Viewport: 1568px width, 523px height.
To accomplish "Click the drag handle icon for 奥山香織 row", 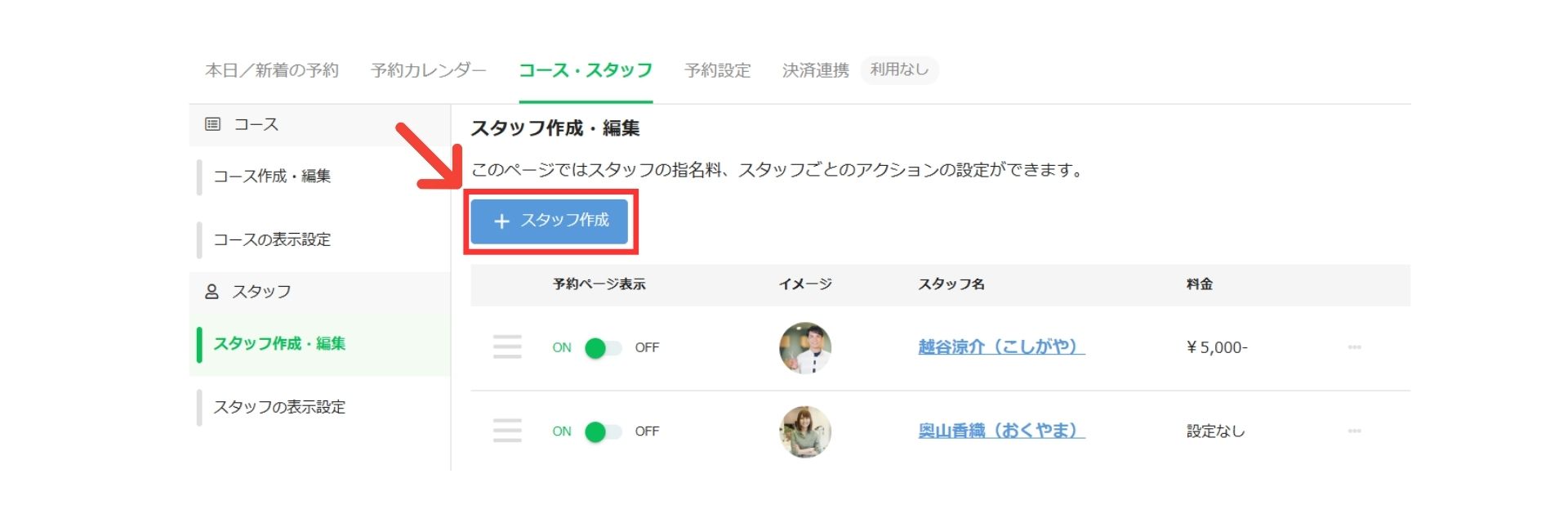I will pos(507,431).
